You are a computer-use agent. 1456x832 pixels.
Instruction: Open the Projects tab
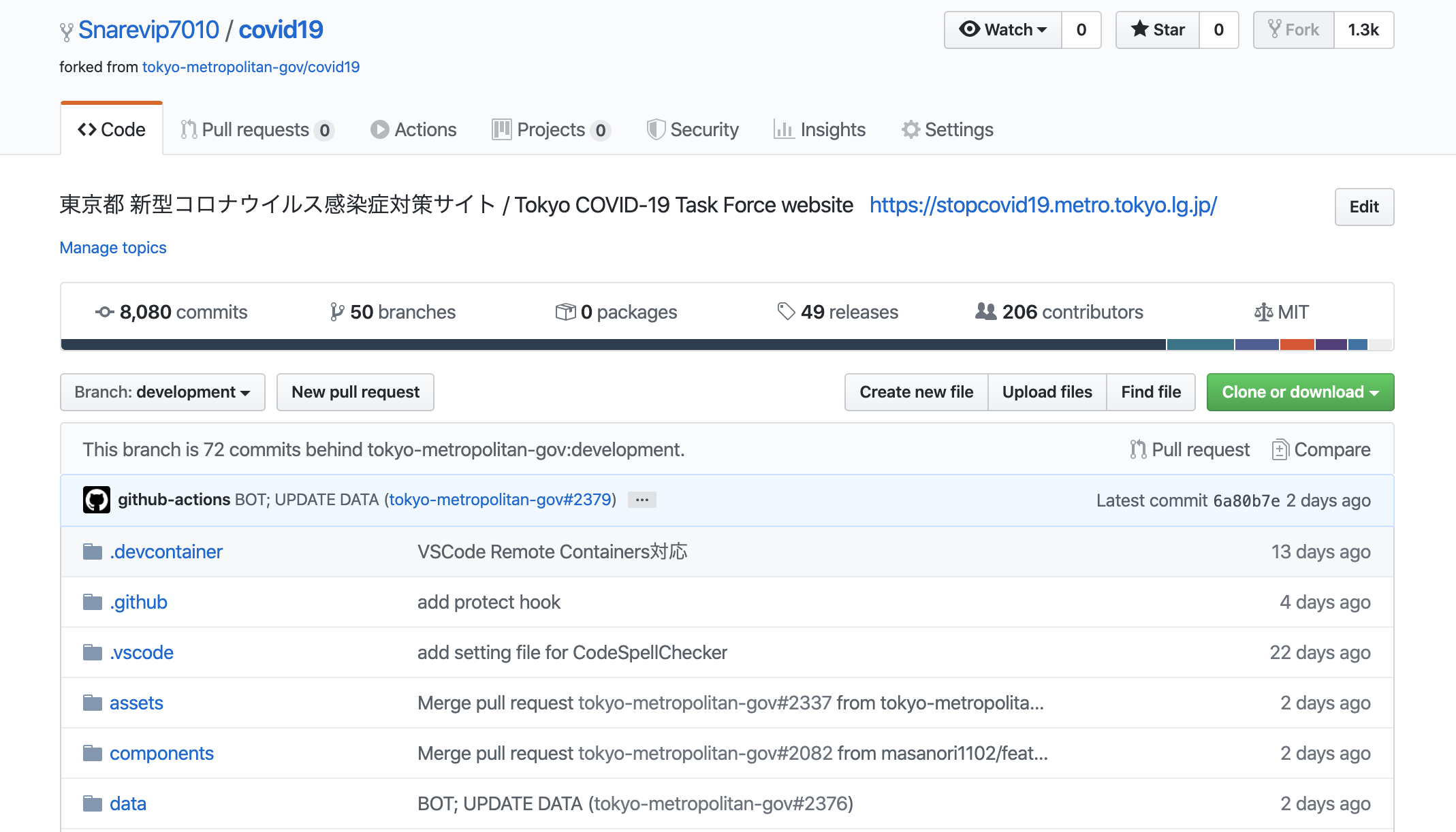click(551, 129)
